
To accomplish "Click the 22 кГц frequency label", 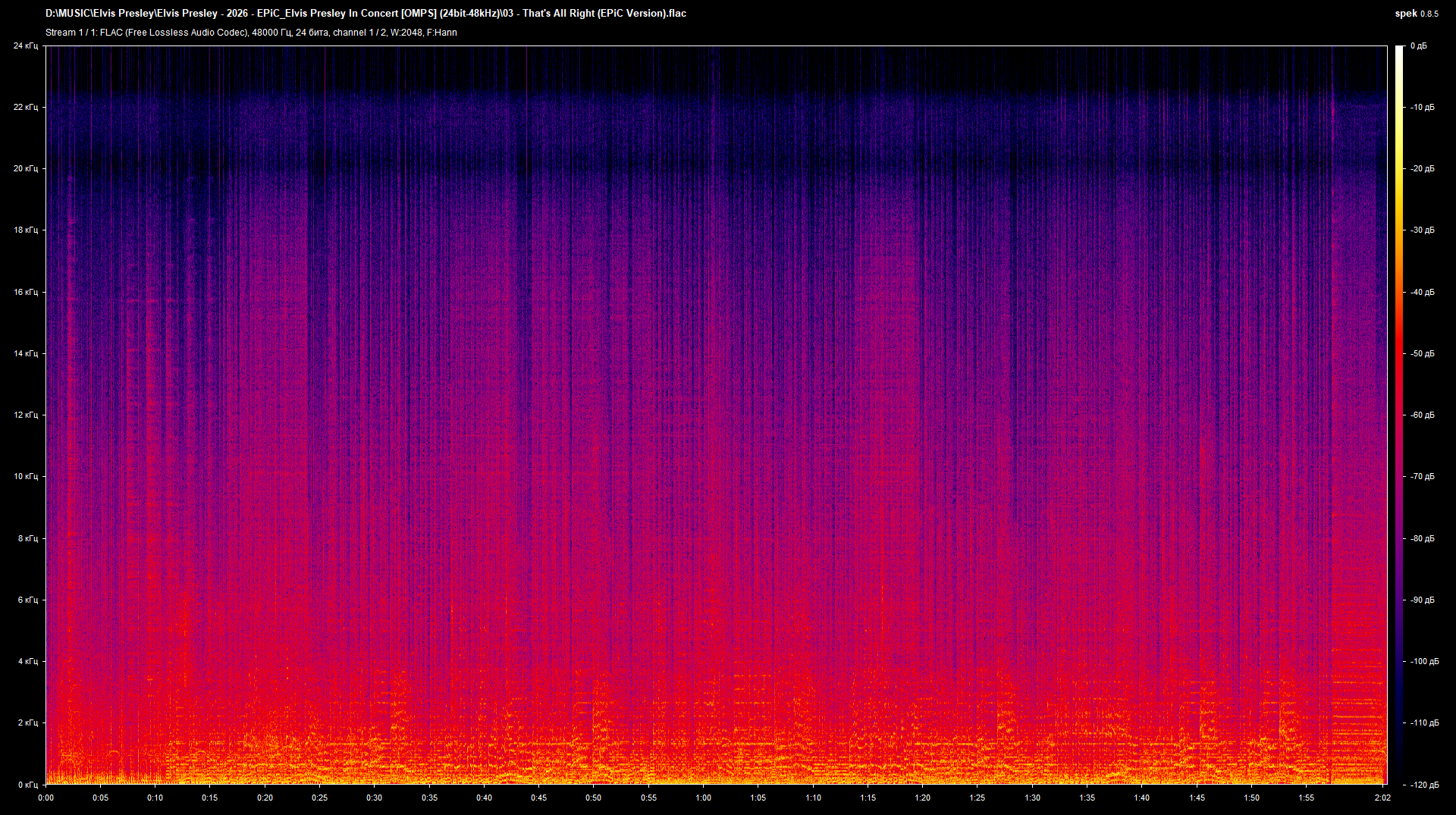I will pos(25,108).
